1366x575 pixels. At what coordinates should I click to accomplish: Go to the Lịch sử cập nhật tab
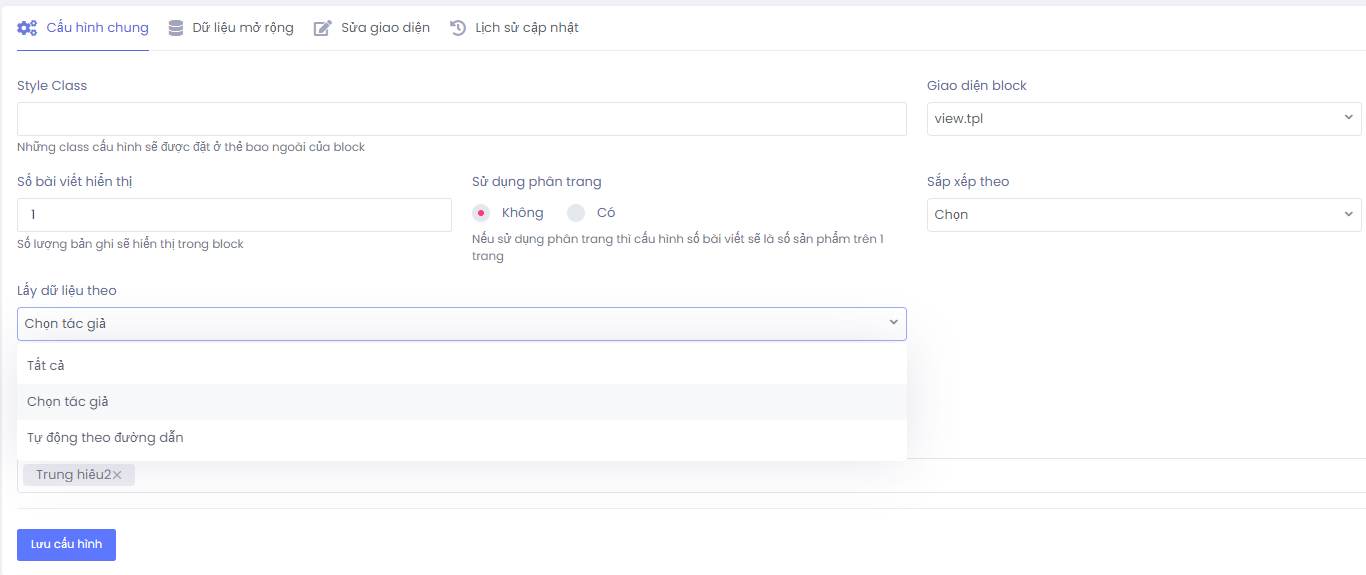(x=526, y=28)
